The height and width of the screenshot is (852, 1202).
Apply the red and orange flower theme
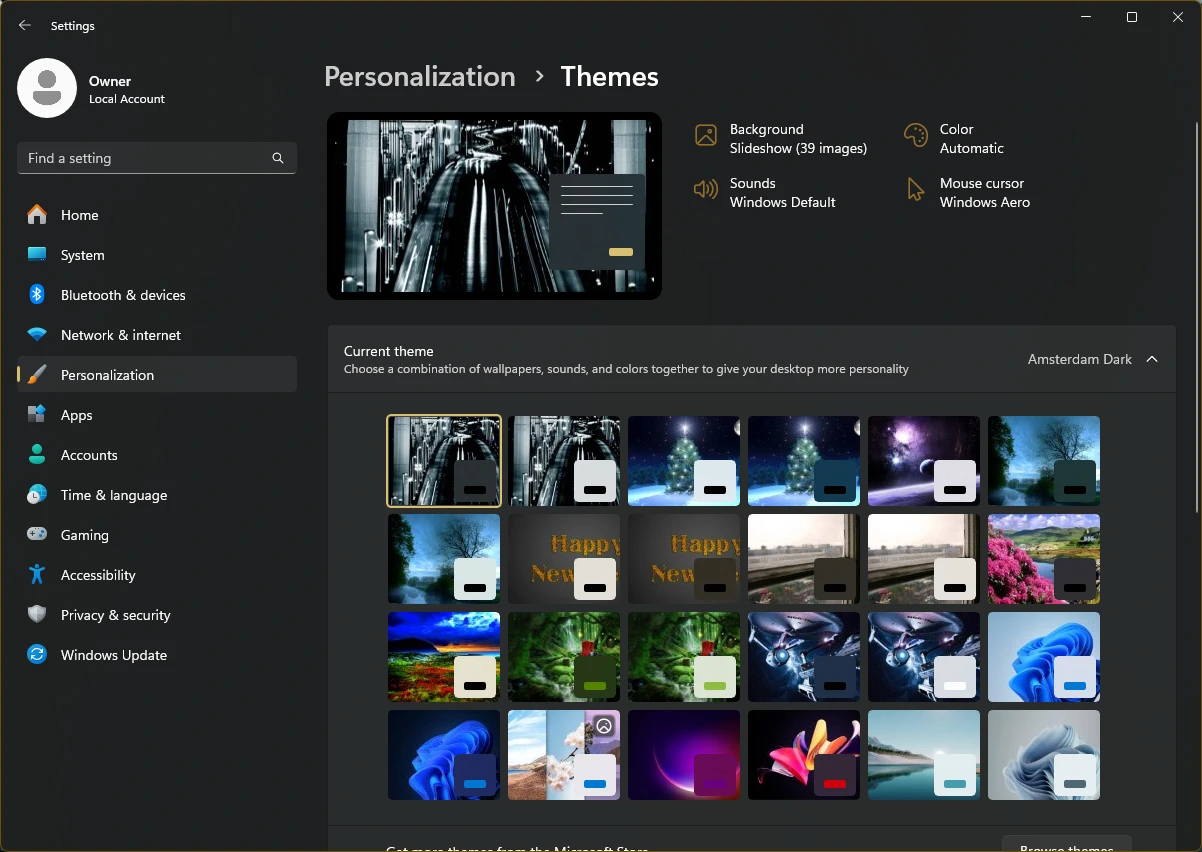coord(804,755)
